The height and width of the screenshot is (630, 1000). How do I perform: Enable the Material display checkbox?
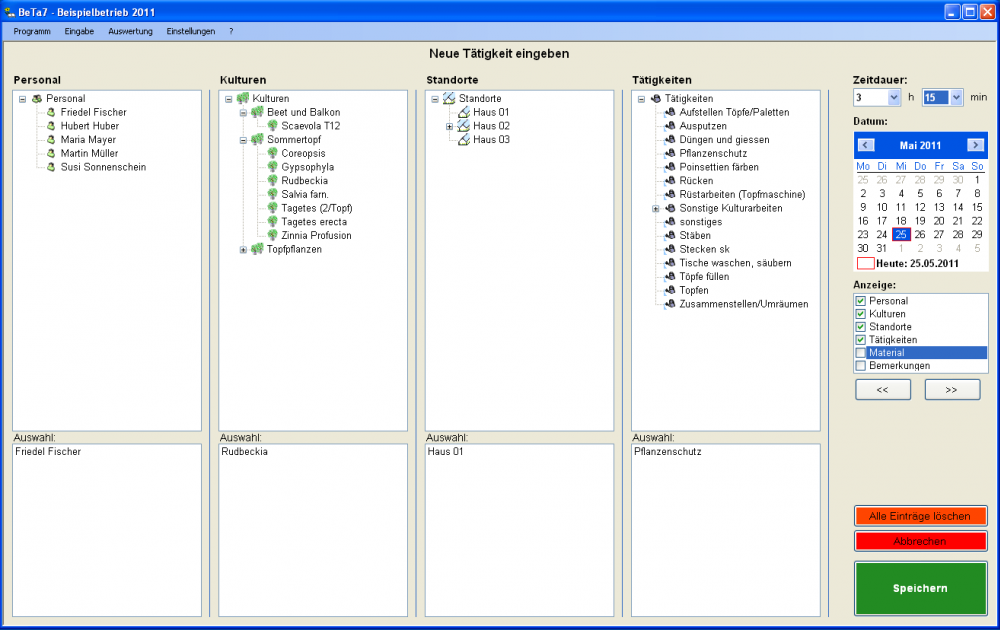click(x=860, y=353)
